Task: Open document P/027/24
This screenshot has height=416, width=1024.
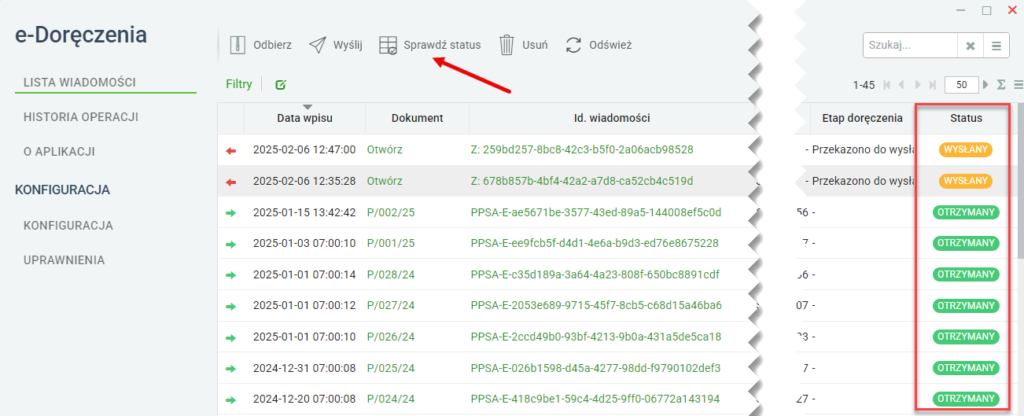Action: click(x=391, y=306)
